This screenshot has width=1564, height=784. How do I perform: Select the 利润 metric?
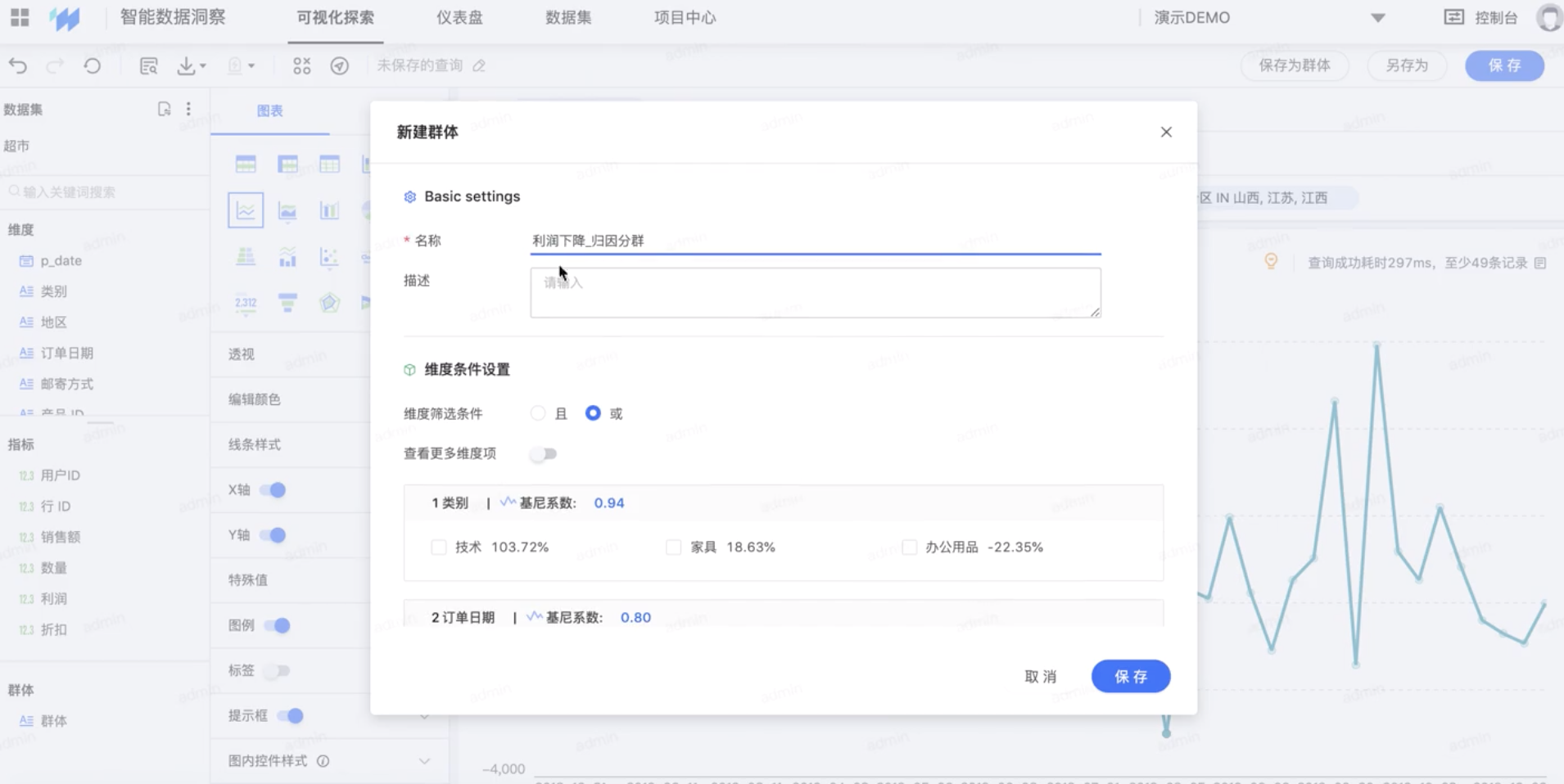(x=54, y=599)
